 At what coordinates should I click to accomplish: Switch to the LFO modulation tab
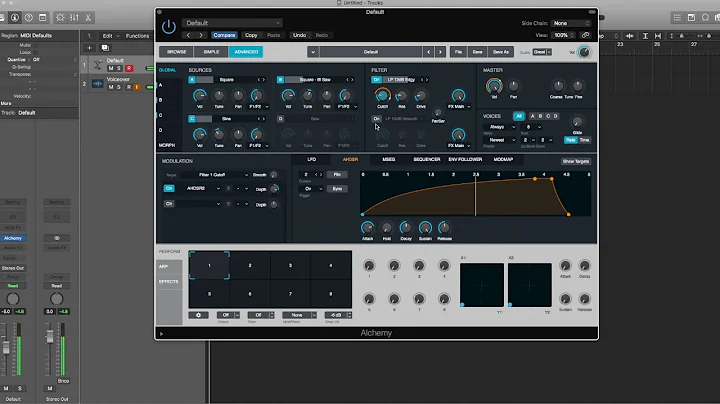point(312,159)
